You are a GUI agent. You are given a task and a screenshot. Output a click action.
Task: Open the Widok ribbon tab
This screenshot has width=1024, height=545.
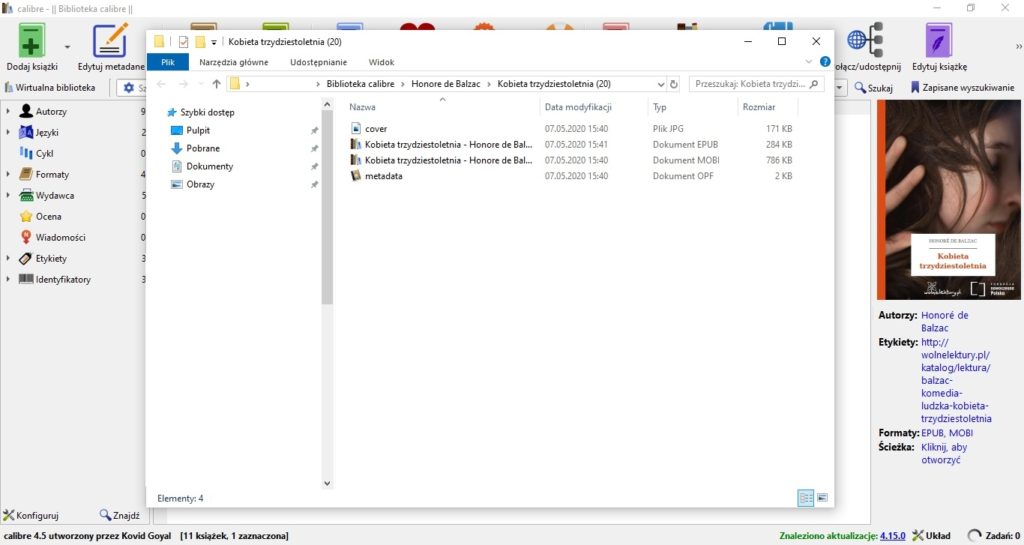(x=381, y=62)
